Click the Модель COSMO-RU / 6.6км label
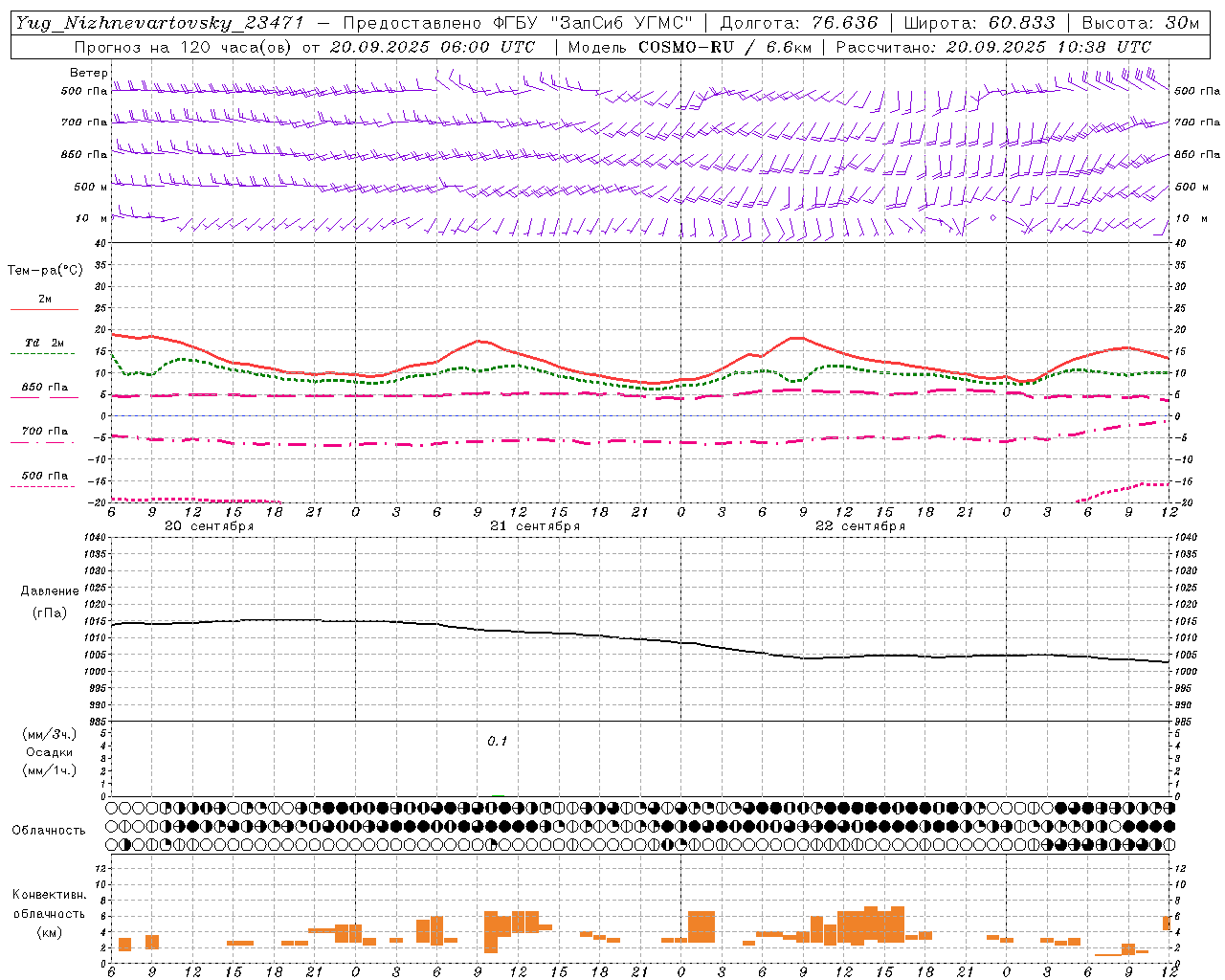This screenshot has width=1225, height=980. point(689,47)
